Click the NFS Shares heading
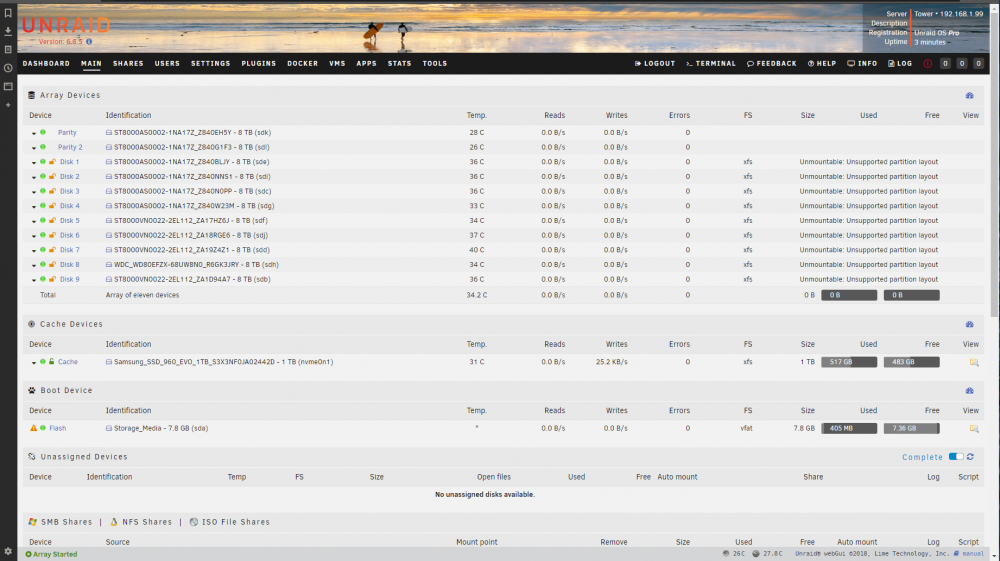 147,522
